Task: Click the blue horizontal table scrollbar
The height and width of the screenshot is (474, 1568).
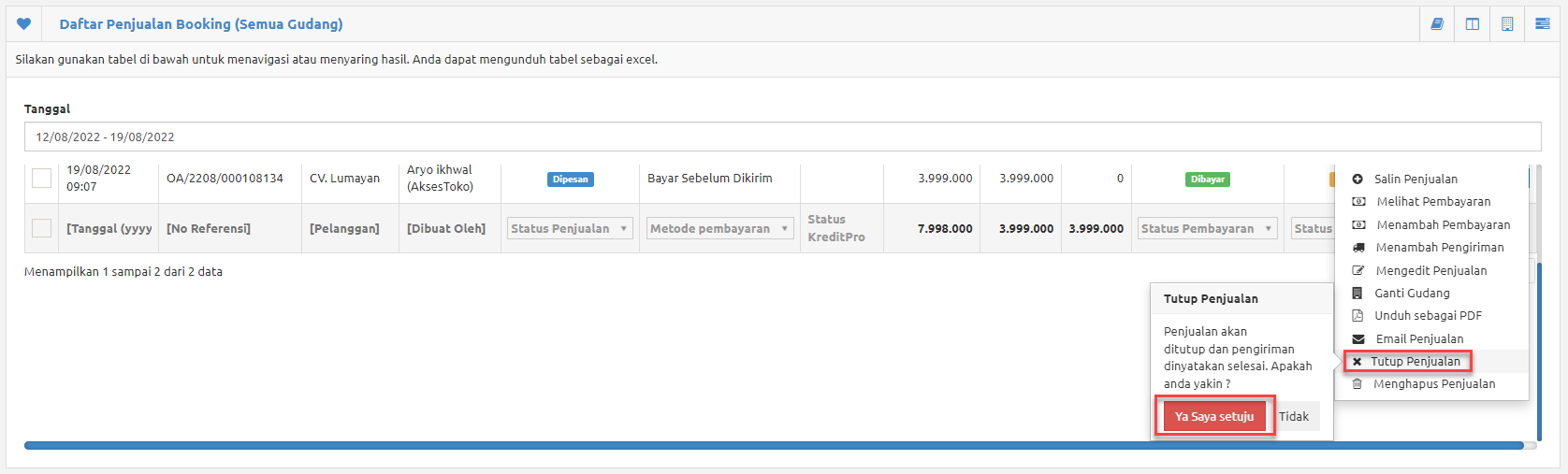Action: pos(774,446)
